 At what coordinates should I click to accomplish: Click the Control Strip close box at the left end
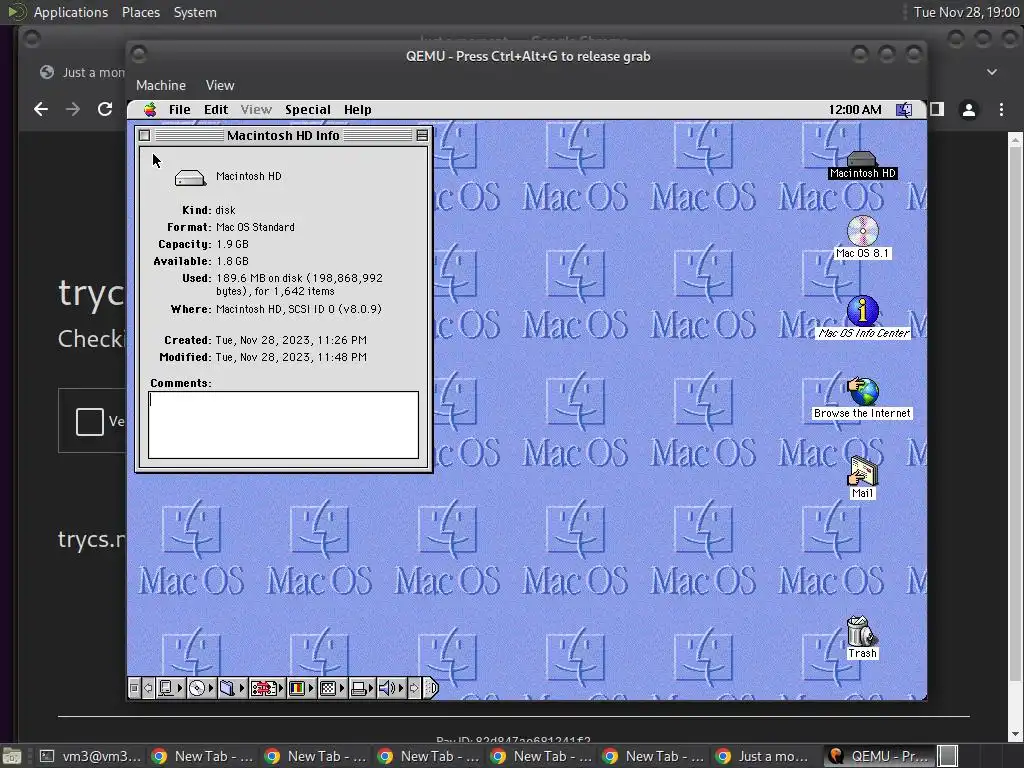(x=134, y=688)
